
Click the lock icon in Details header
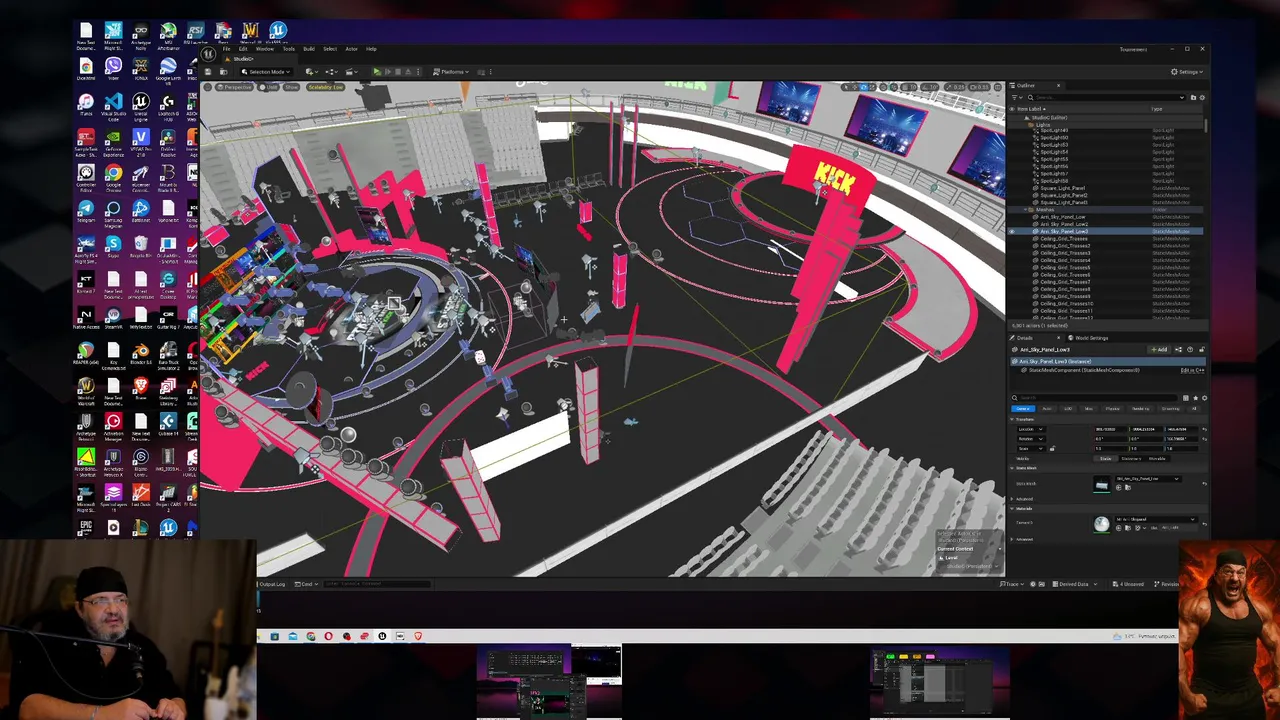coord(1201,349)
